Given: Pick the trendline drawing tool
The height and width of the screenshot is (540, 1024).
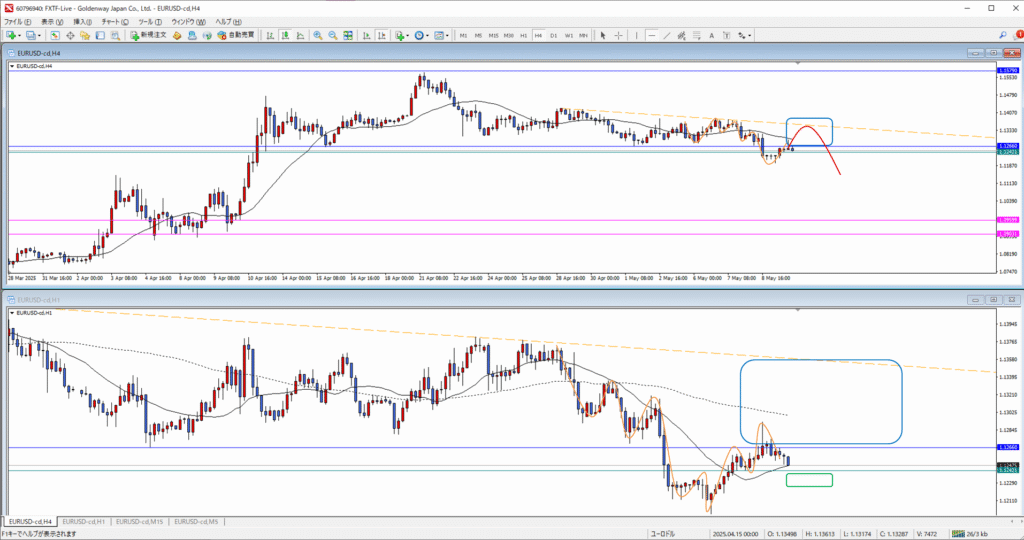Looking at the screenshot, I should pyautogui.click(x=666, y=35).
